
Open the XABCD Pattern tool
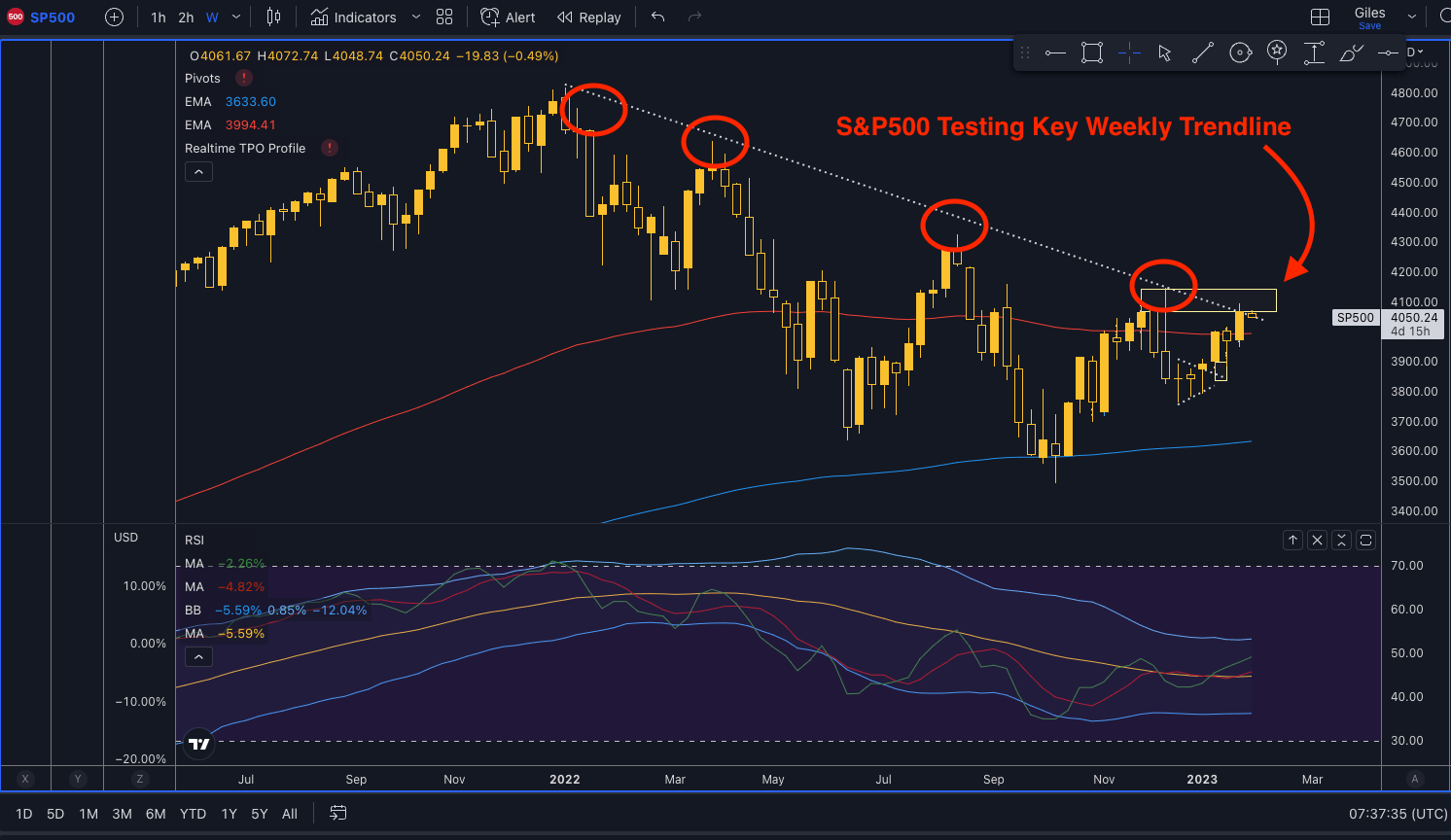(x=1277, y=52)
